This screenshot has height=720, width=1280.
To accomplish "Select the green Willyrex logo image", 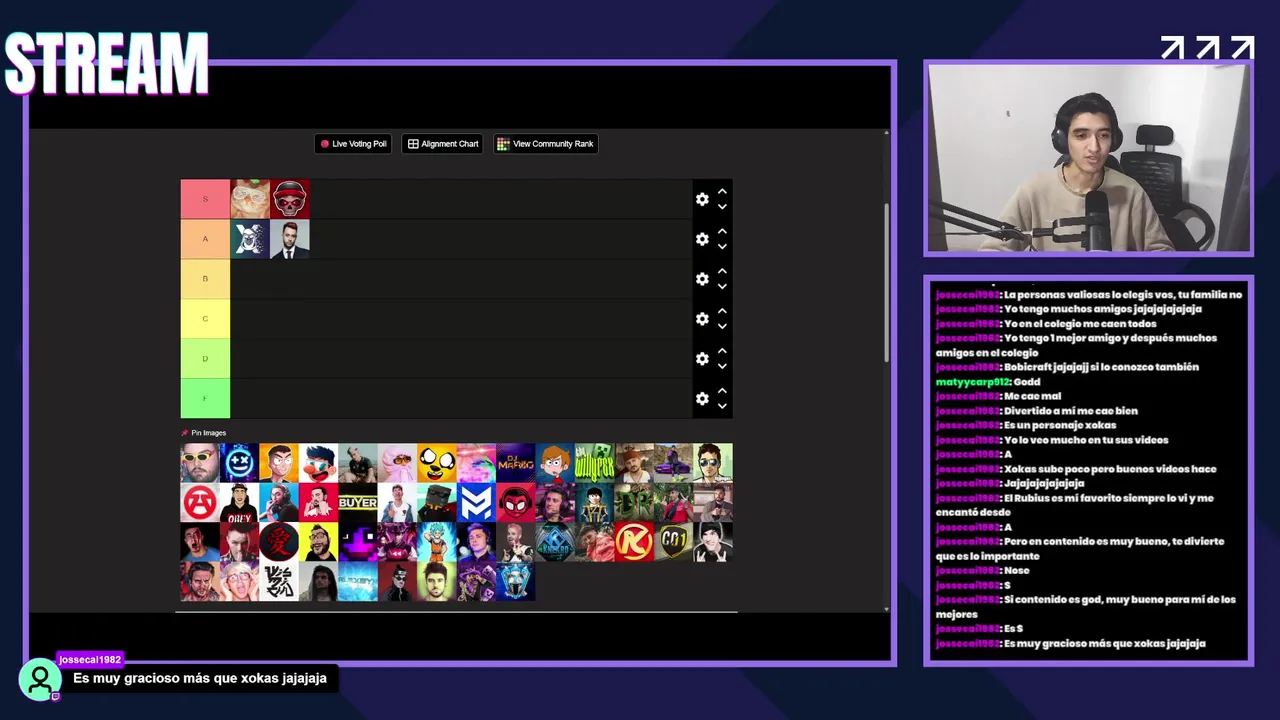I will pos(594,463).
